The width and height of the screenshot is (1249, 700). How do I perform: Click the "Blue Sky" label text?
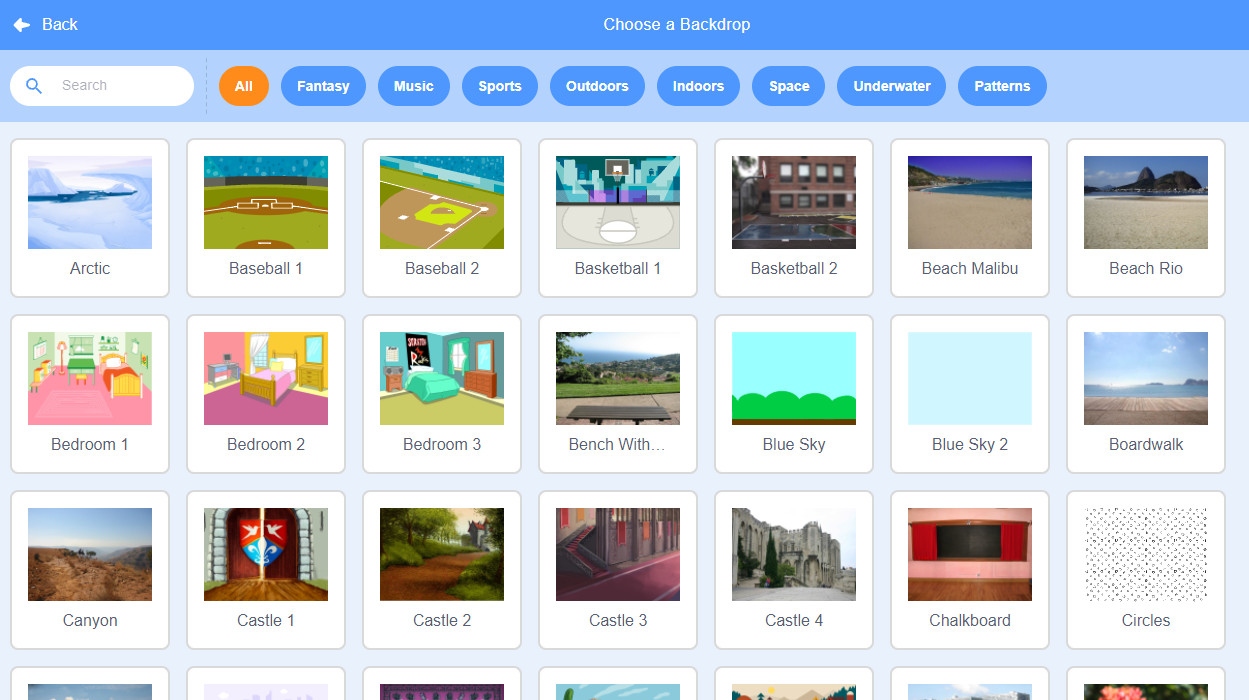[794, 445]
